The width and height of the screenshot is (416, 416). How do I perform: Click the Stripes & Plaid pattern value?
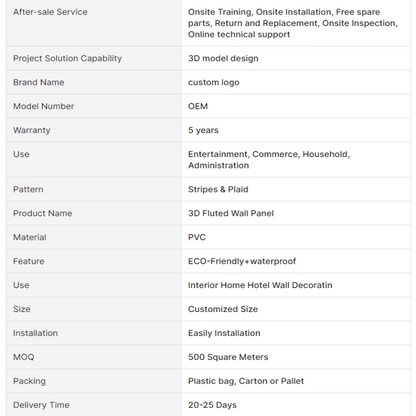(218, 189)
